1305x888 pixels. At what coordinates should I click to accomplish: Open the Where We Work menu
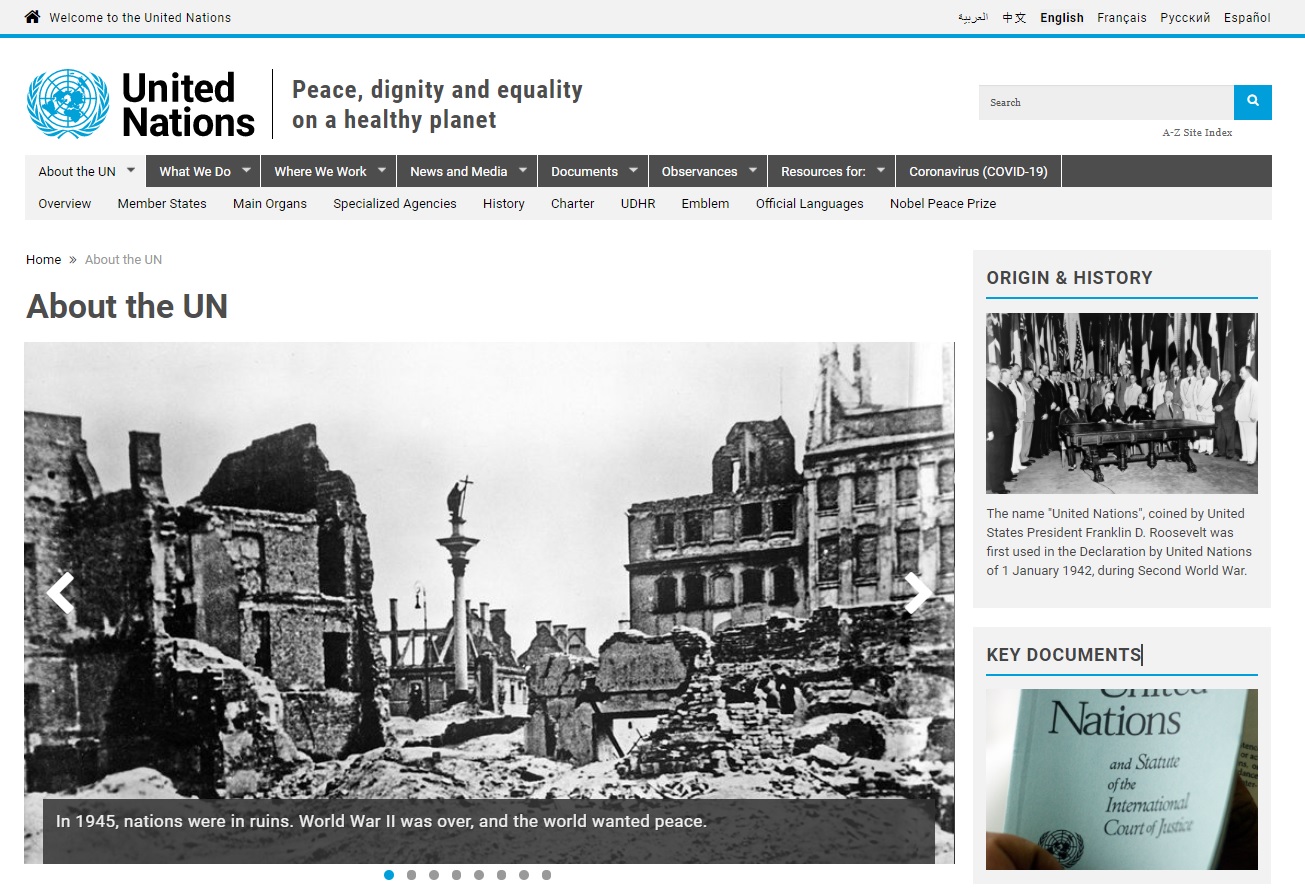click(320, 171)
